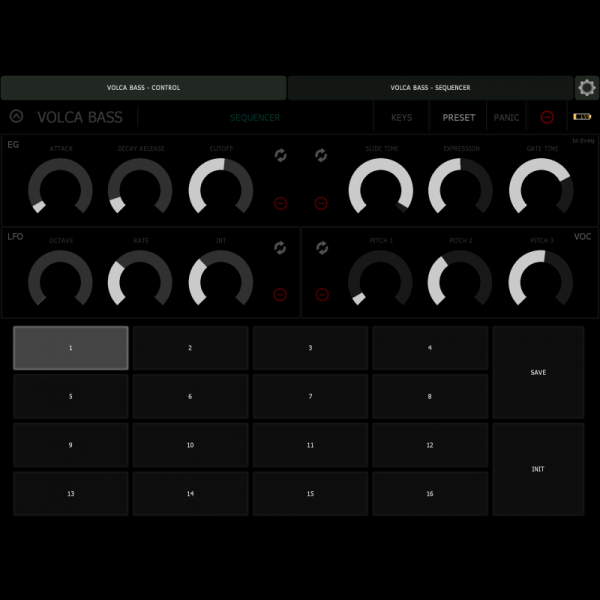Click the LFO INT knob
Screen dimensions: 600x600
pyautogui.click(x=221, y=278)
